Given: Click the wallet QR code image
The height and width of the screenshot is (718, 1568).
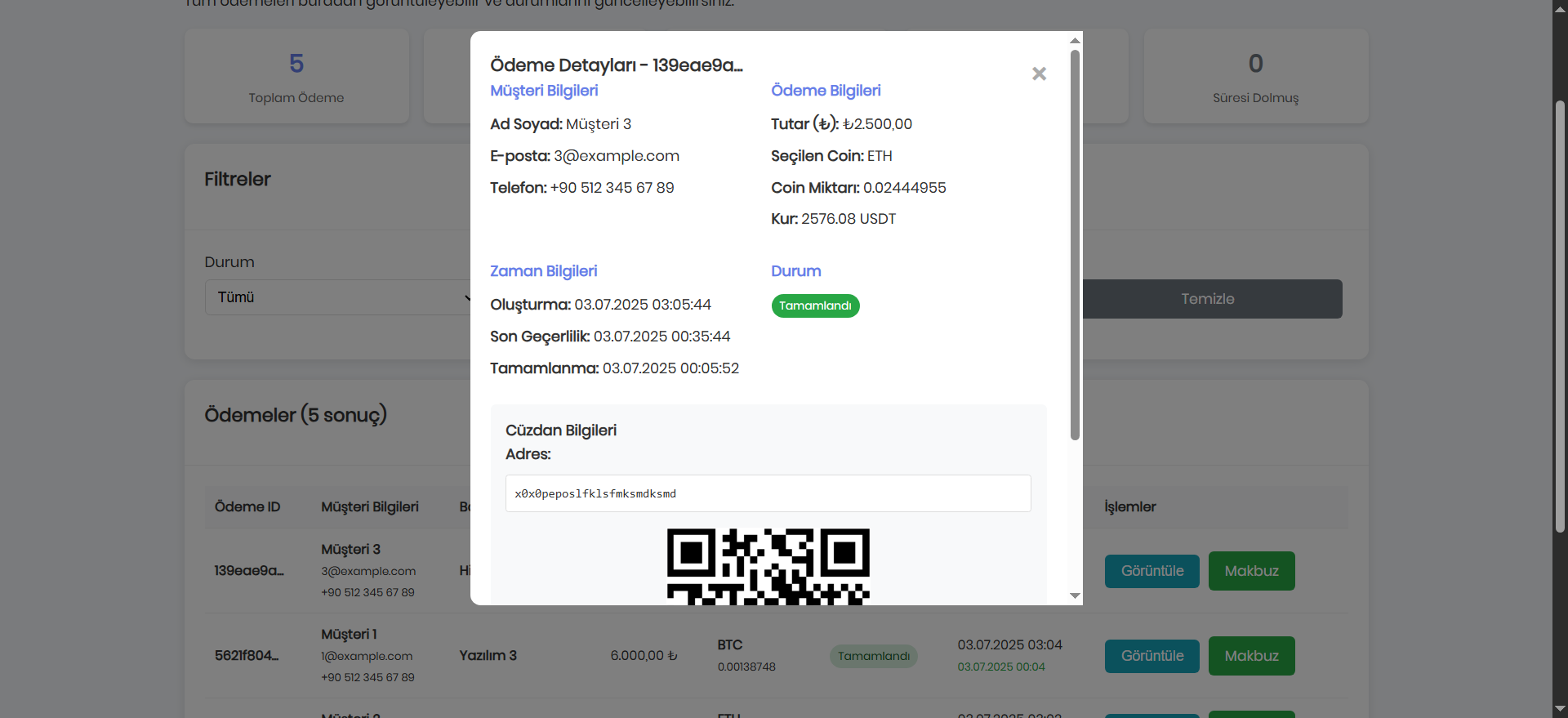Looking at the screenshot, I should pos(768,567).
